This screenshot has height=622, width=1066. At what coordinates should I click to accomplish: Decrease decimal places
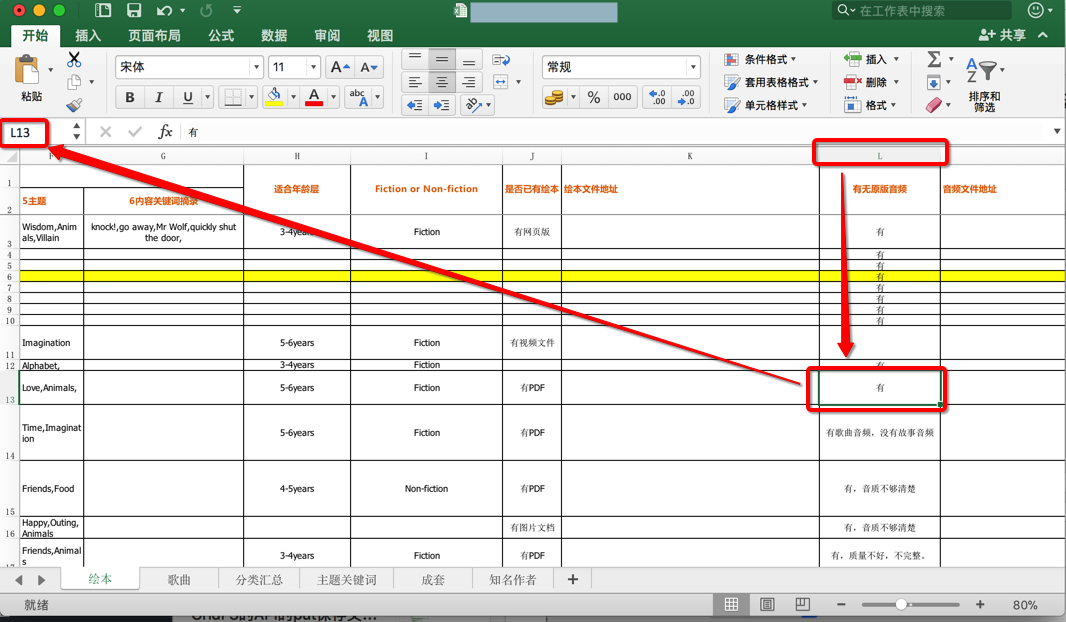tap(686, 97)
